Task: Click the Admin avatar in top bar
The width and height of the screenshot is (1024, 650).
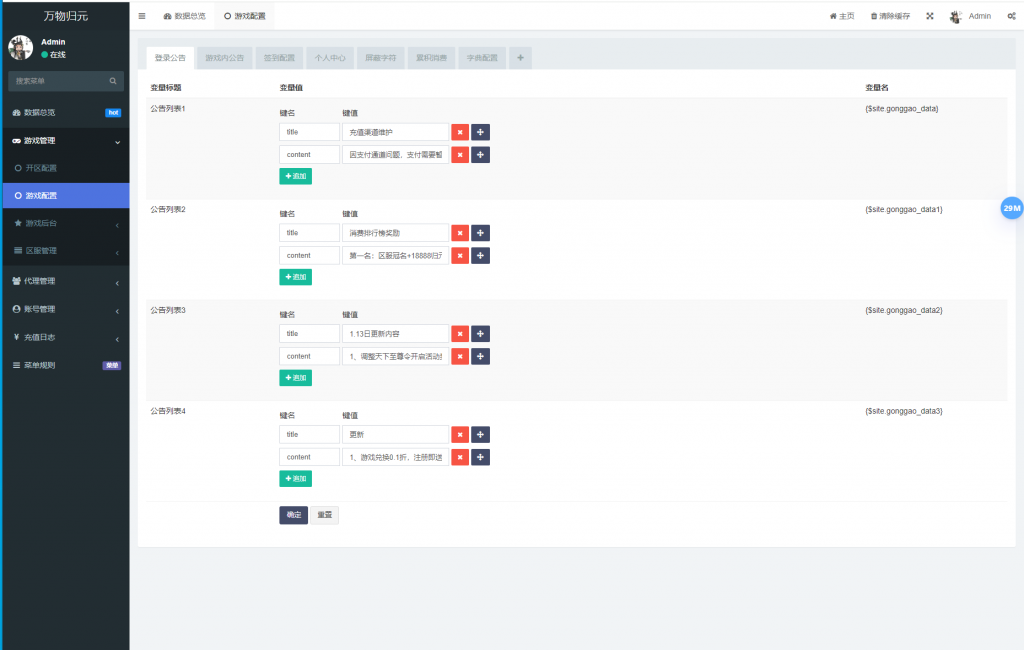Action: point(955,16)
